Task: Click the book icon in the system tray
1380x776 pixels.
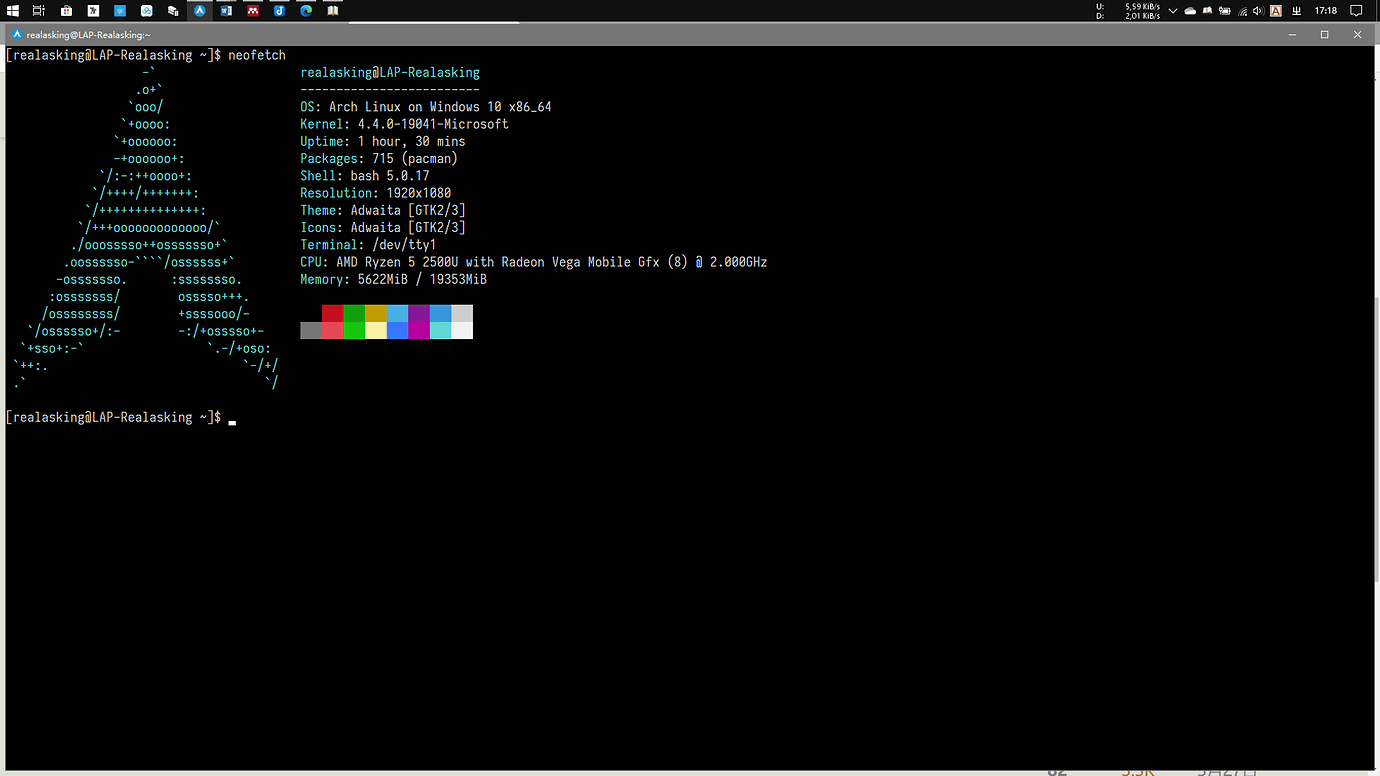Action: (1207, 11)
